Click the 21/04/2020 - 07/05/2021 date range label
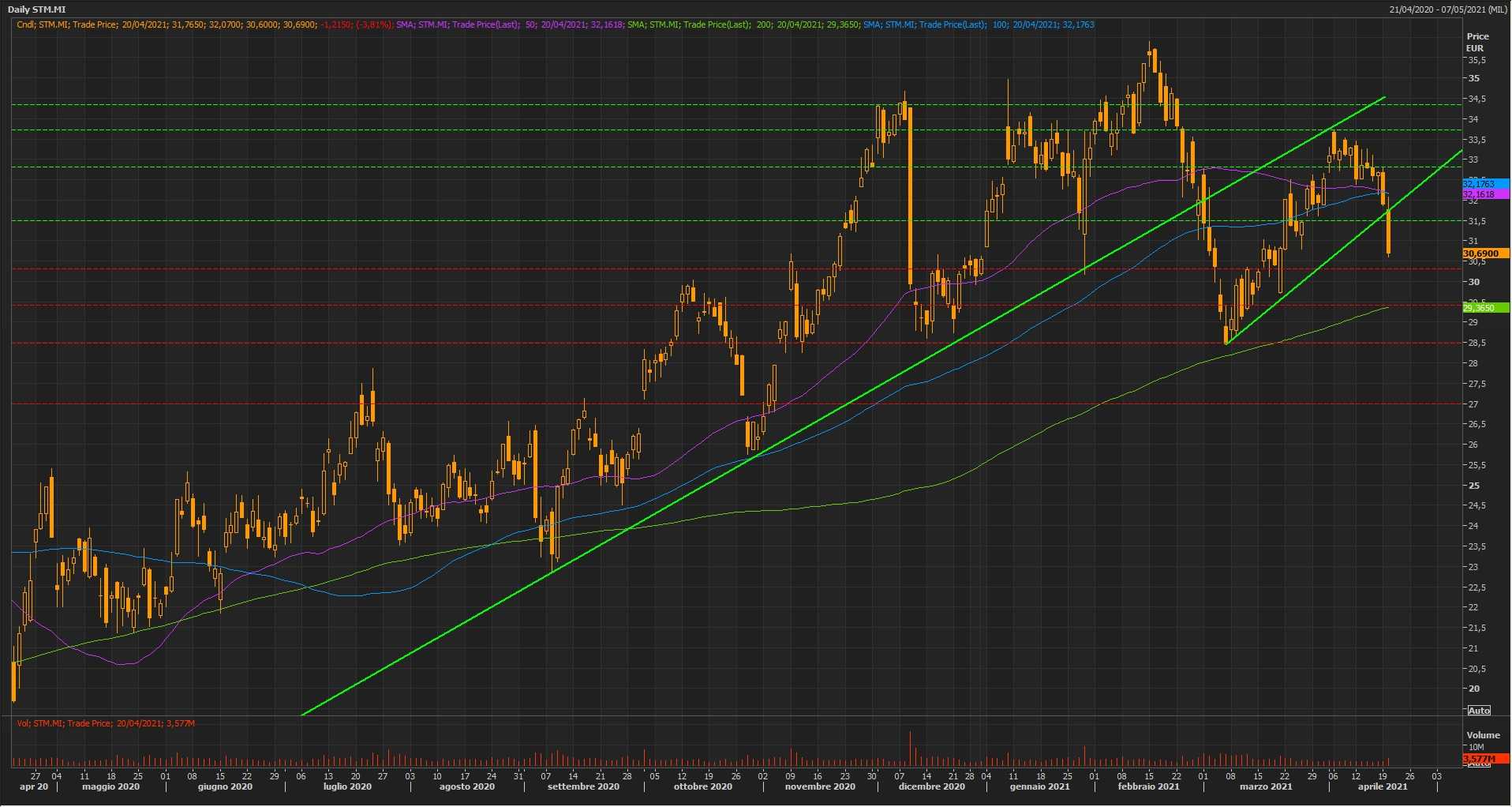The image size is (1512, 807). (x=1448, y=9)
